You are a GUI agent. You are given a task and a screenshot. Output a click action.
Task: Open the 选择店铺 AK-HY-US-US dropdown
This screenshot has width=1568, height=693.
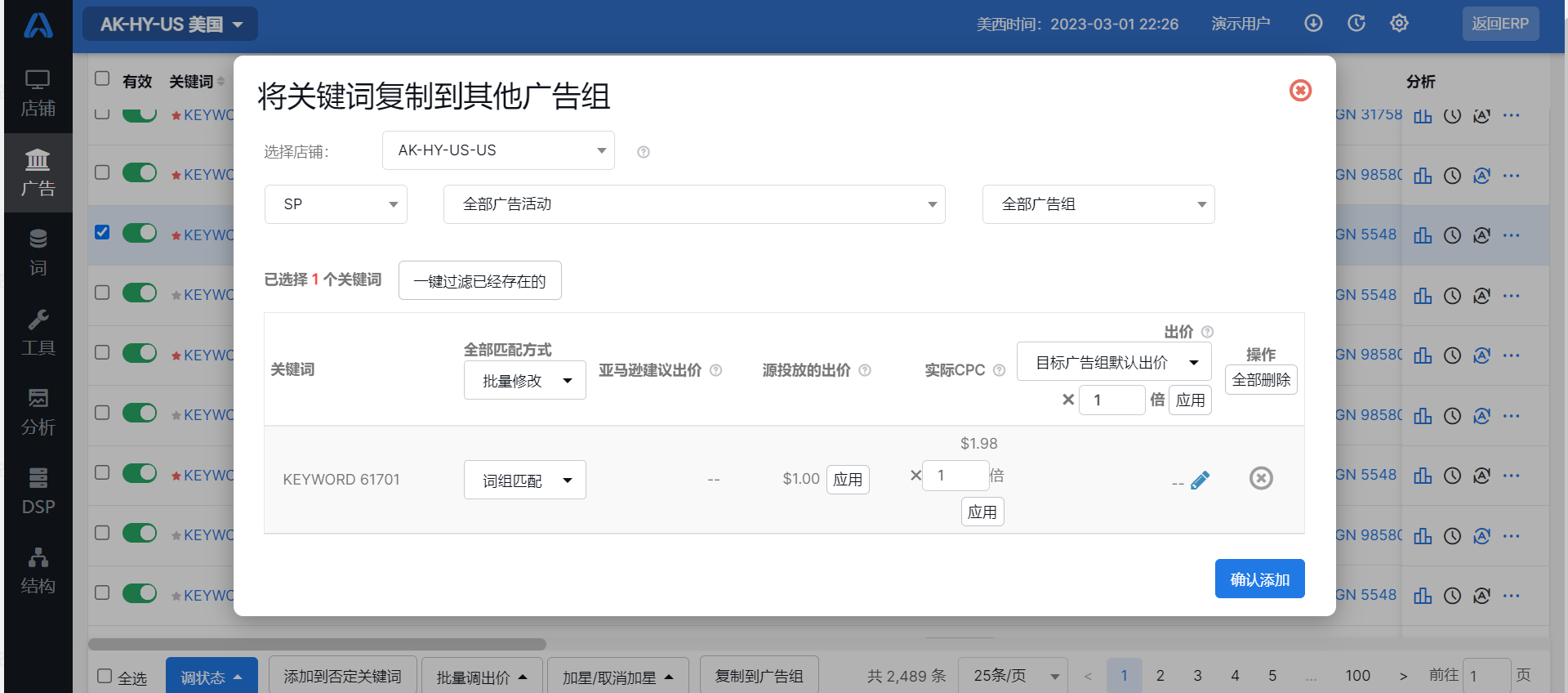point(498,150)
